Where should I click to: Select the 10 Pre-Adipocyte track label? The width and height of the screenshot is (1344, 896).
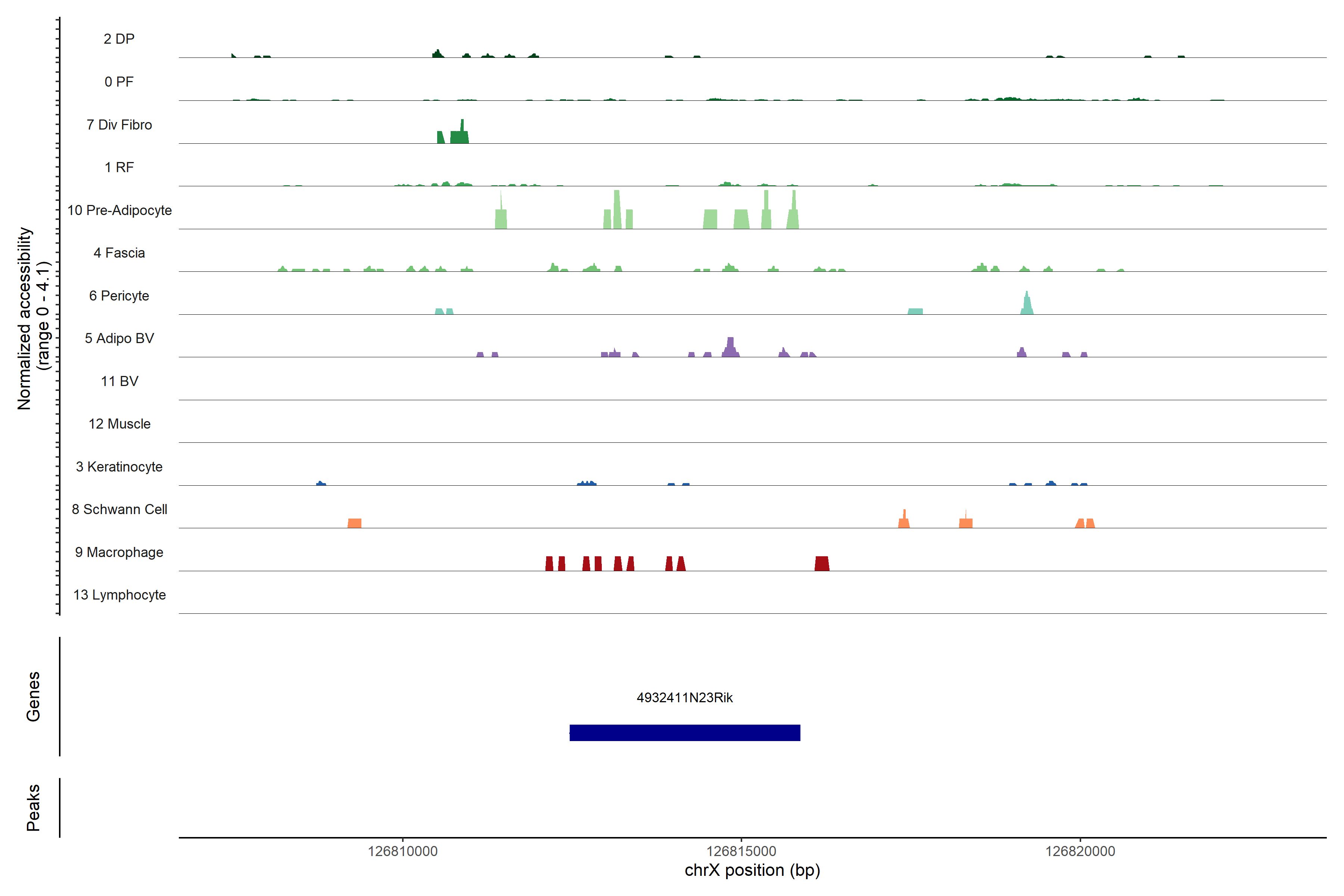(x=119, y=210)
